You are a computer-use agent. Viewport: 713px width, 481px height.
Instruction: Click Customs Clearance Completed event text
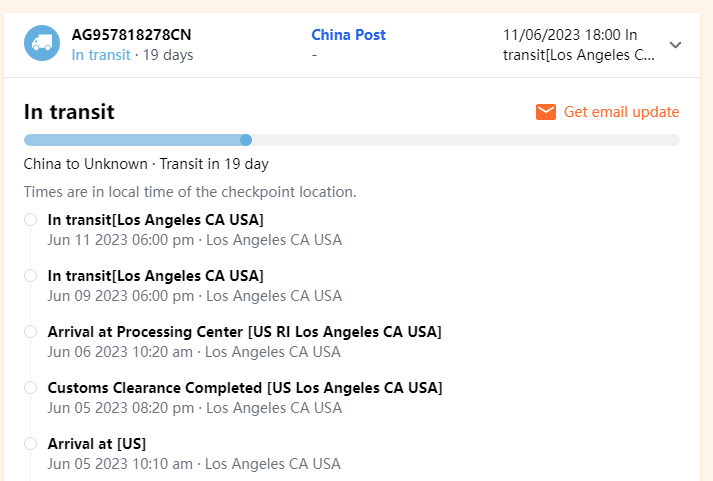(244, 388)
